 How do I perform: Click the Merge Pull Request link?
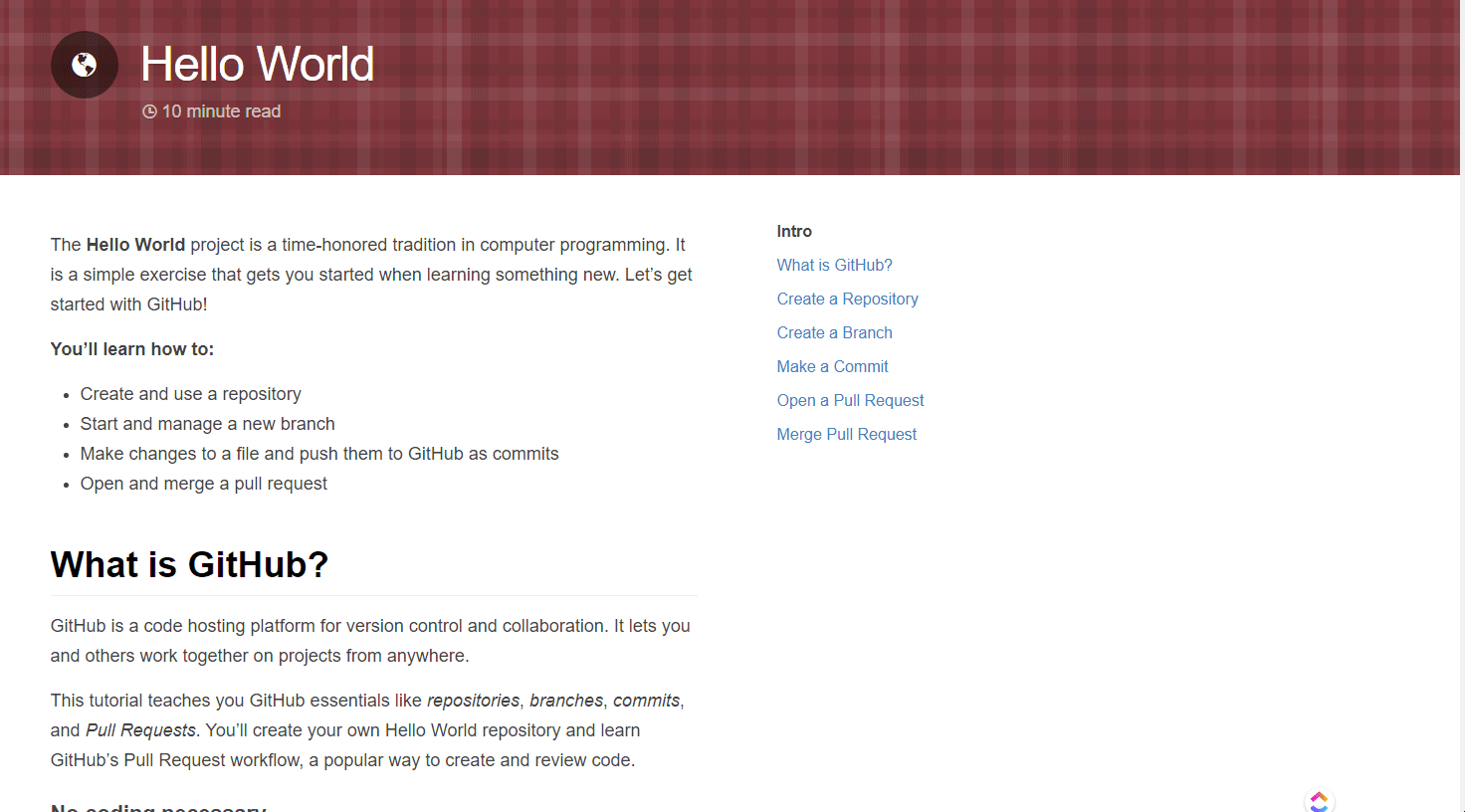pyautogui.click(x=846, y=434)
